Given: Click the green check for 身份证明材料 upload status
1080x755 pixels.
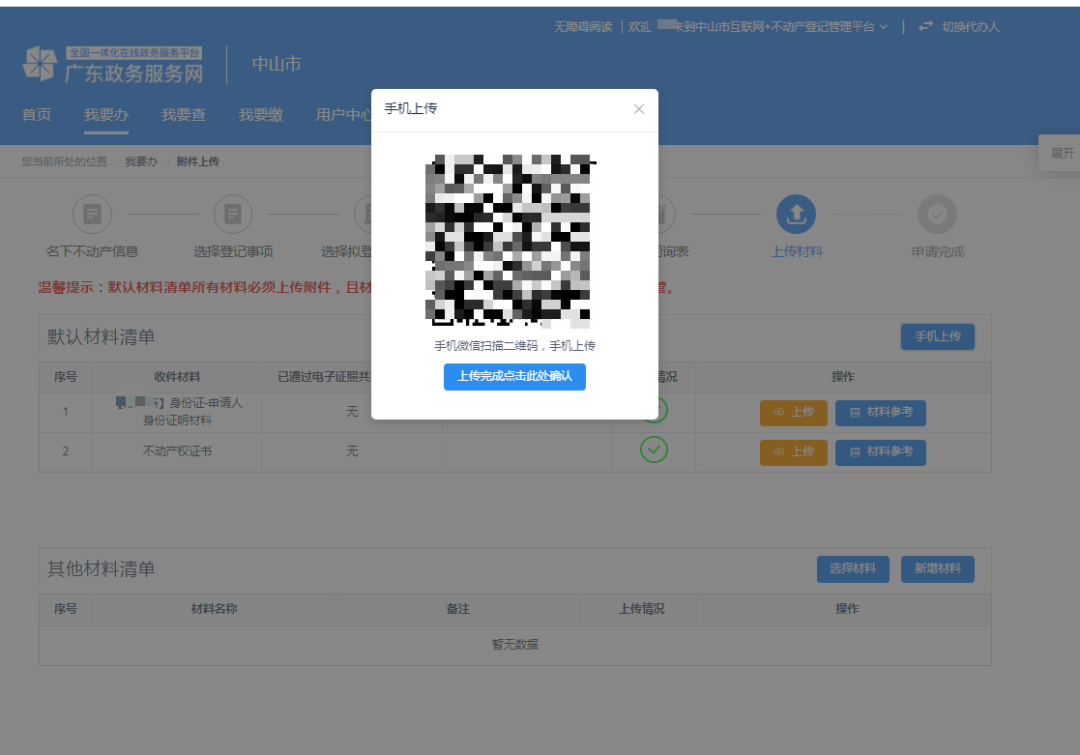Looking at the screenshot, I should coord(655,411).
